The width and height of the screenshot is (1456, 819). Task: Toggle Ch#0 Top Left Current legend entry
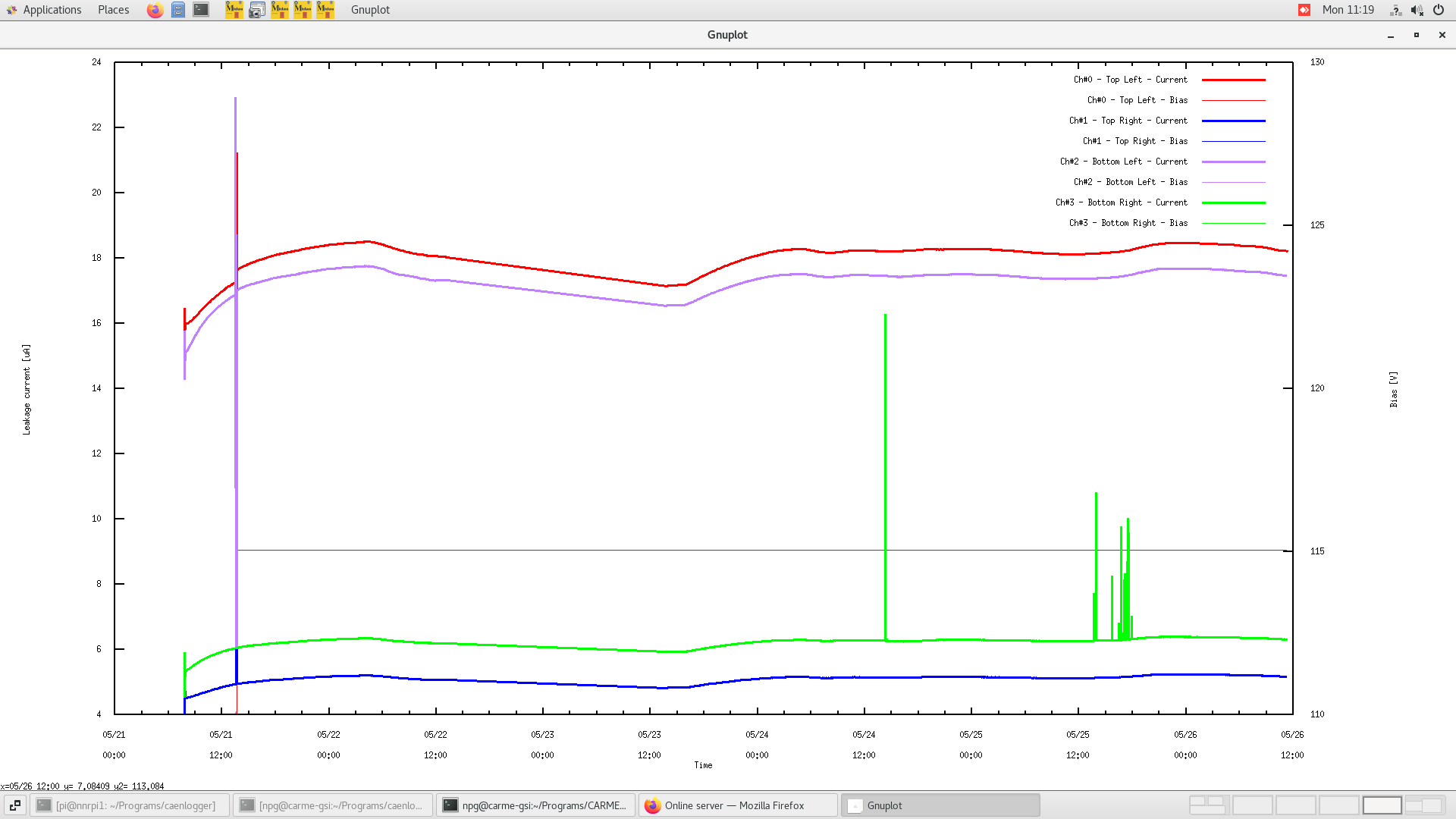[x=1130, y=80]
